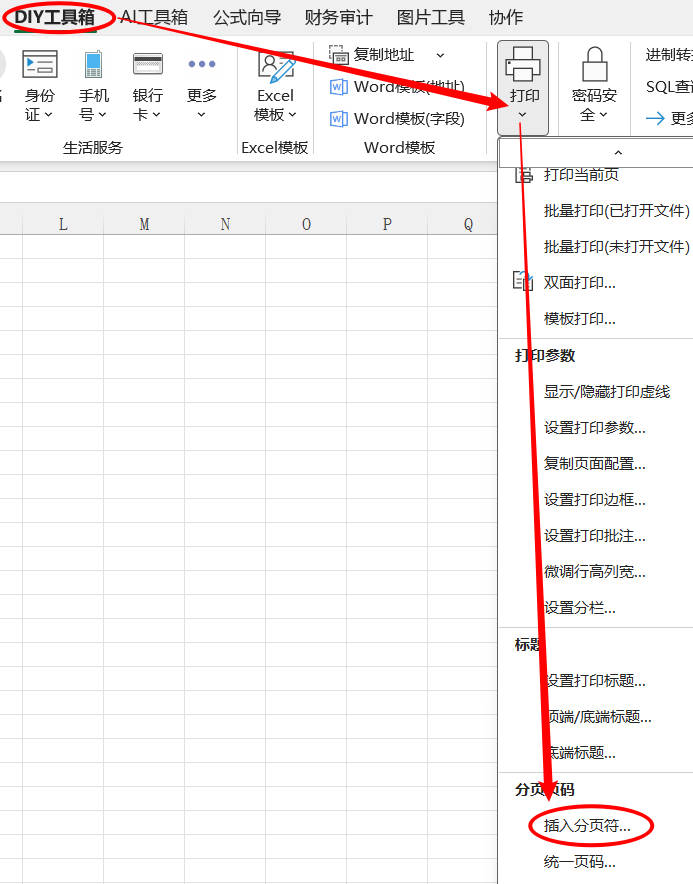Click the 复制地址 copy address icon
Viewport: 693px width, 884px height.
coord(338,55)
